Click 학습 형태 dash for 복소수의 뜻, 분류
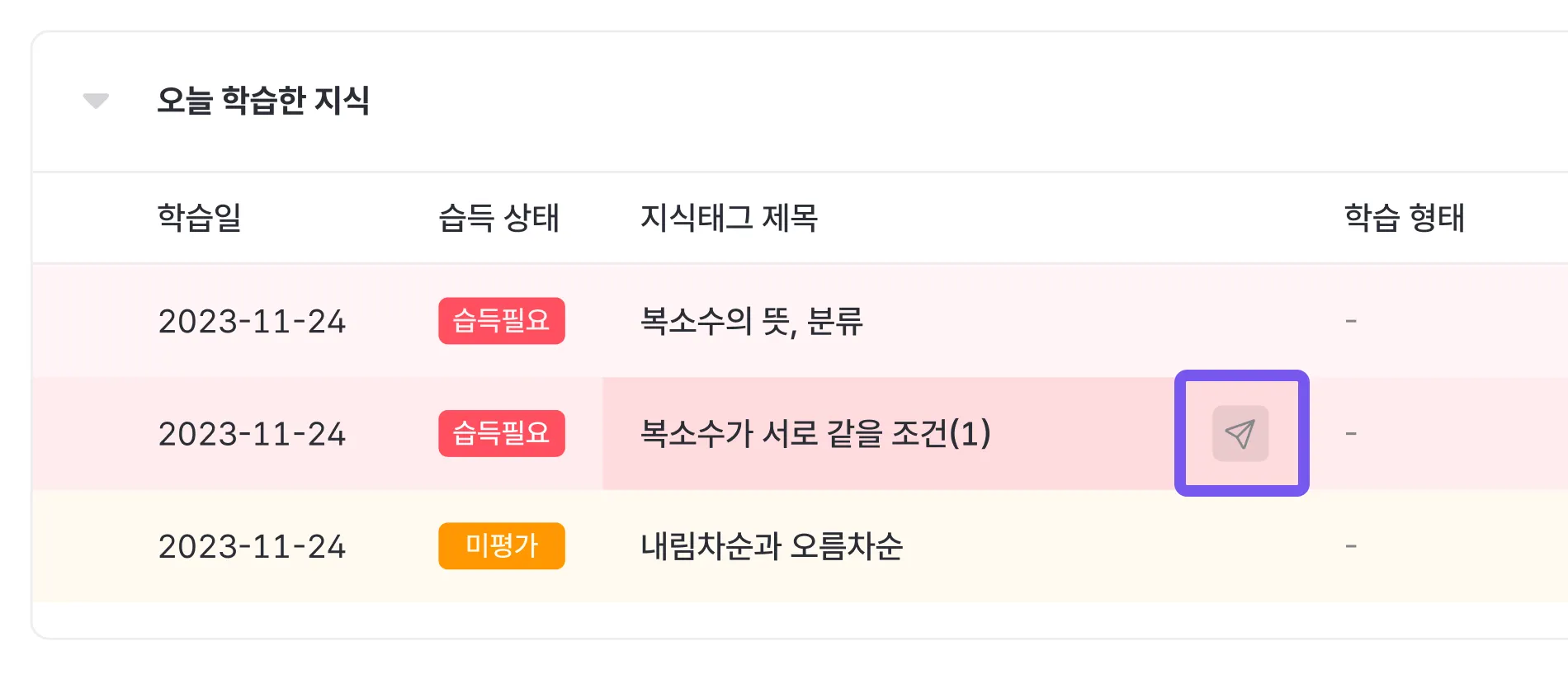Screen dimensions: 1568x698 (1351, 321)
